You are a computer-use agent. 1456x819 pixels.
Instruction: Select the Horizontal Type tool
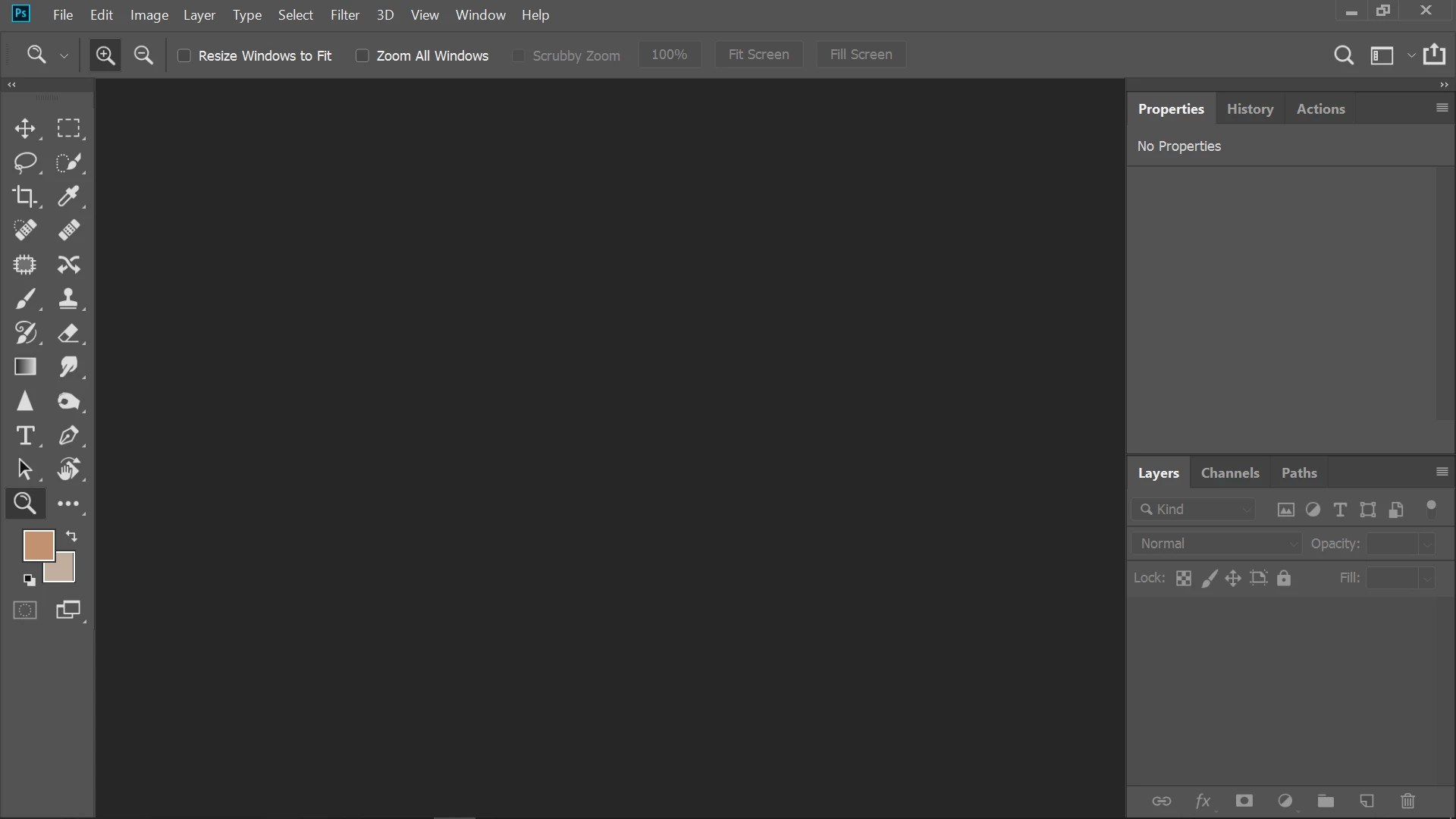pyautogui.click(x=25, y=435)
